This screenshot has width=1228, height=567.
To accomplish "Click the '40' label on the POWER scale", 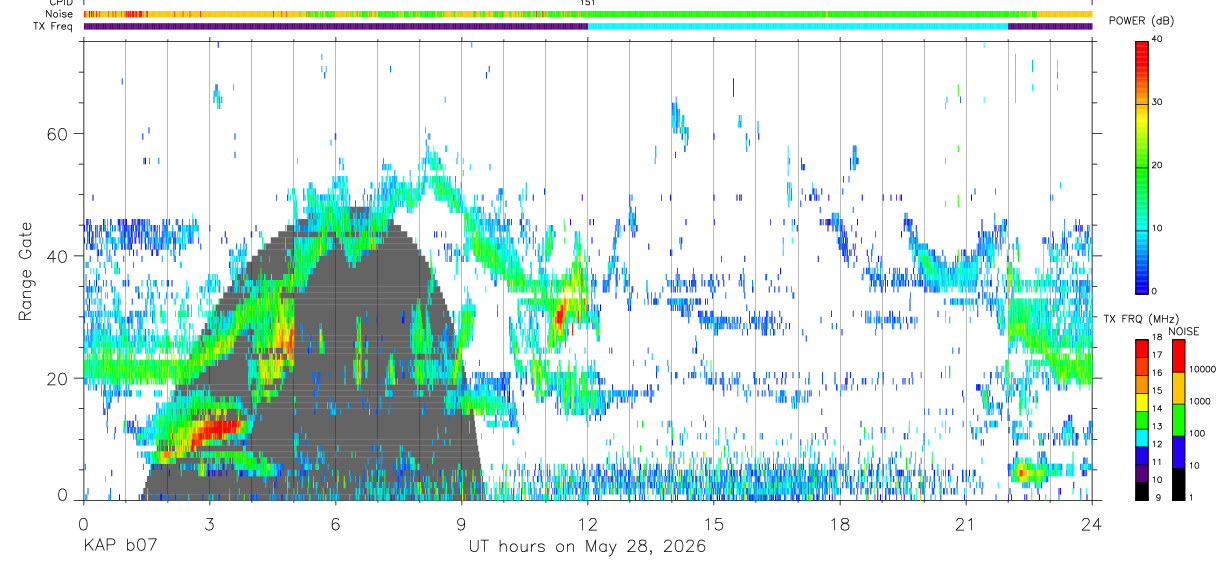I will click(1157, 40).
